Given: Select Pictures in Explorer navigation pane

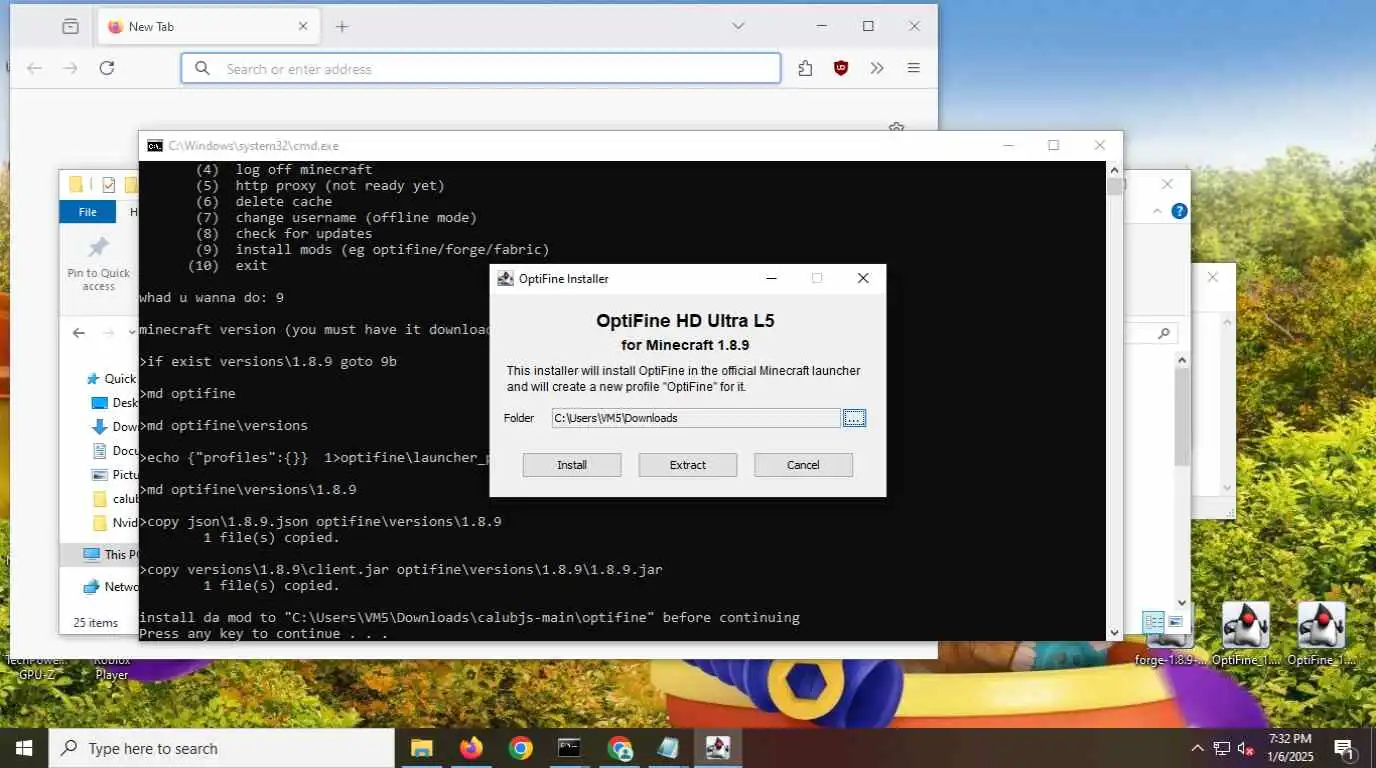Looking at the screenshot, I should (x=114, y=475).
